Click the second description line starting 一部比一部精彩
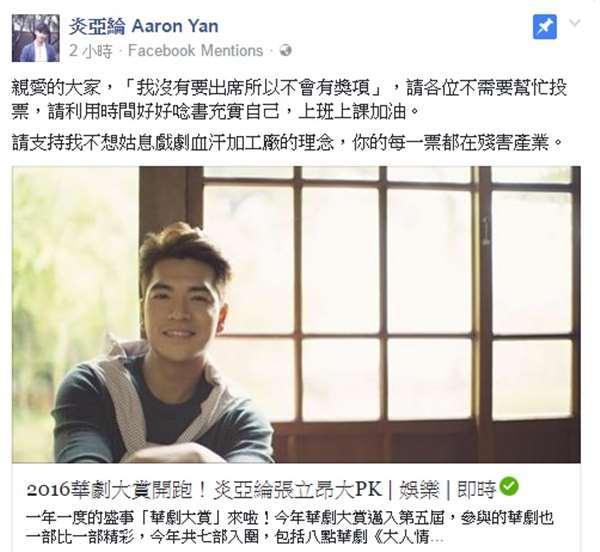This screenshot has height=552, width=600. click(235, 537)
